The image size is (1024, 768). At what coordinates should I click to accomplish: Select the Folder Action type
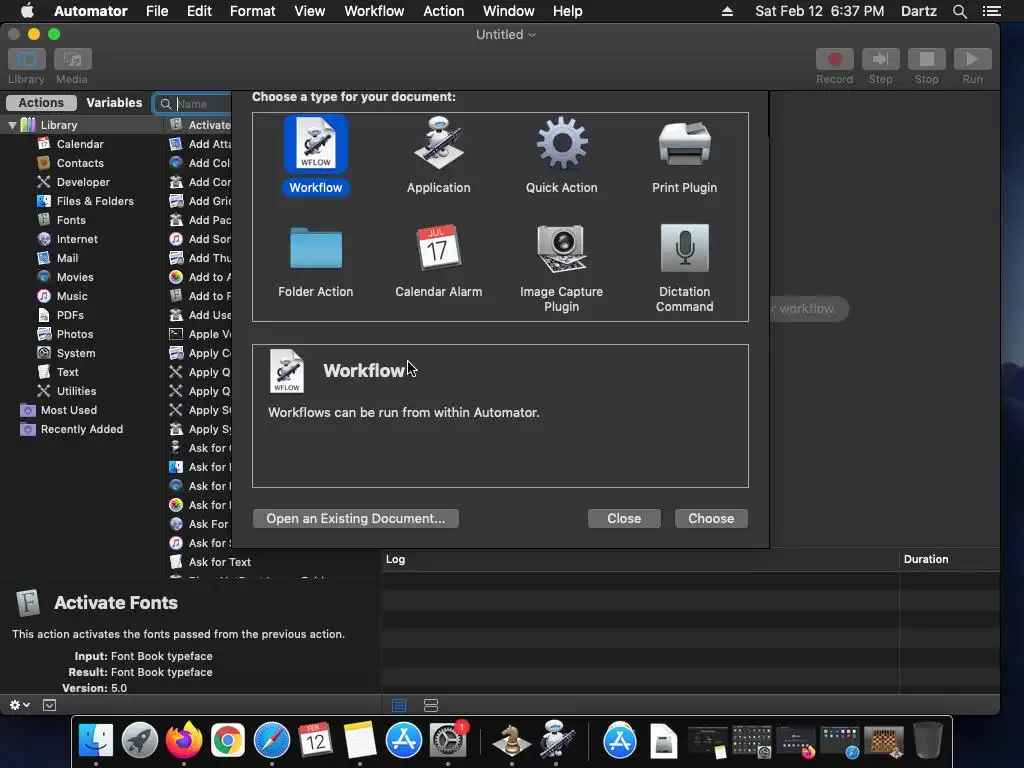315,261
